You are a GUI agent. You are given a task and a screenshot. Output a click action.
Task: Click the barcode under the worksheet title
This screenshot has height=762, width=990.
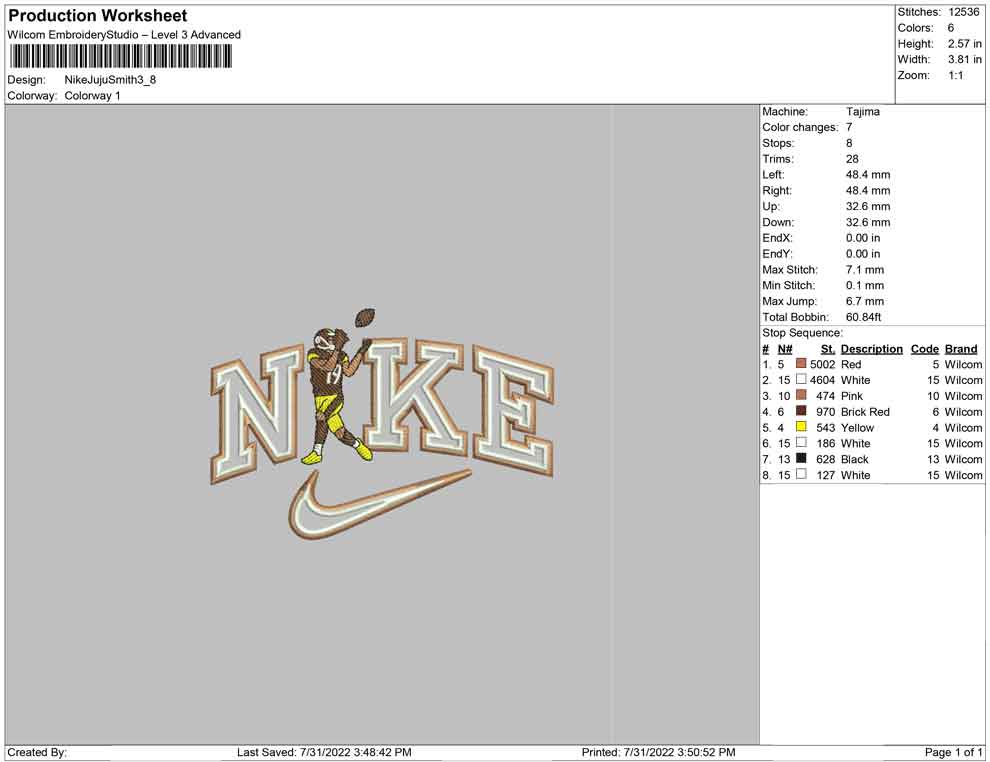[121, 57]
